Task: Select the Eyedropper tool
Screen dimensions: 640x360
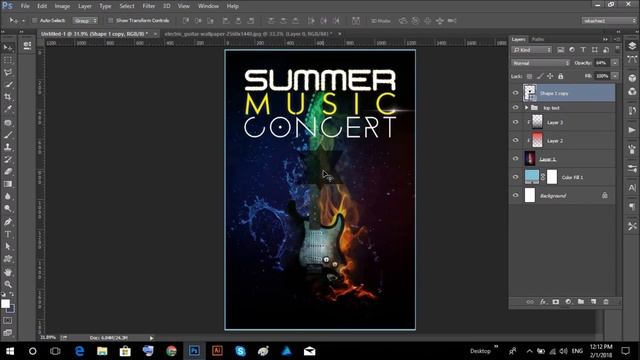Action: [x=8, y=109]
